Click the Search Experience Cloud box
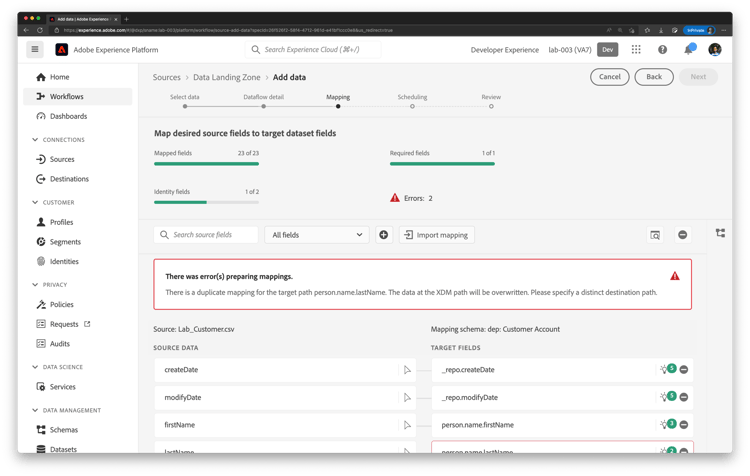This screenshot has width=750, height=476. coord(313,50)
